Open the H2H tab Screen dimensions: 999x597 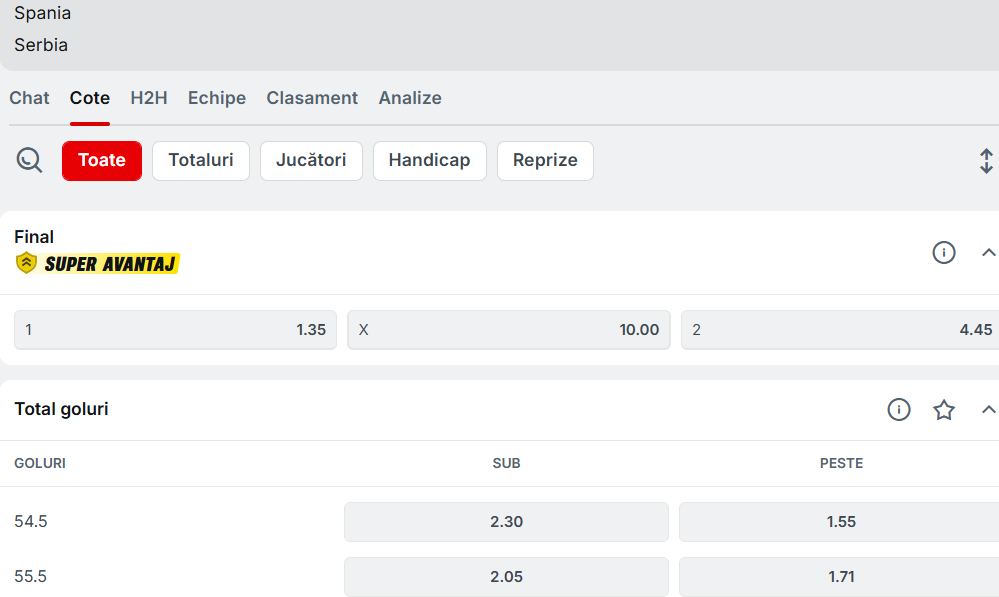tap(149, 98)
